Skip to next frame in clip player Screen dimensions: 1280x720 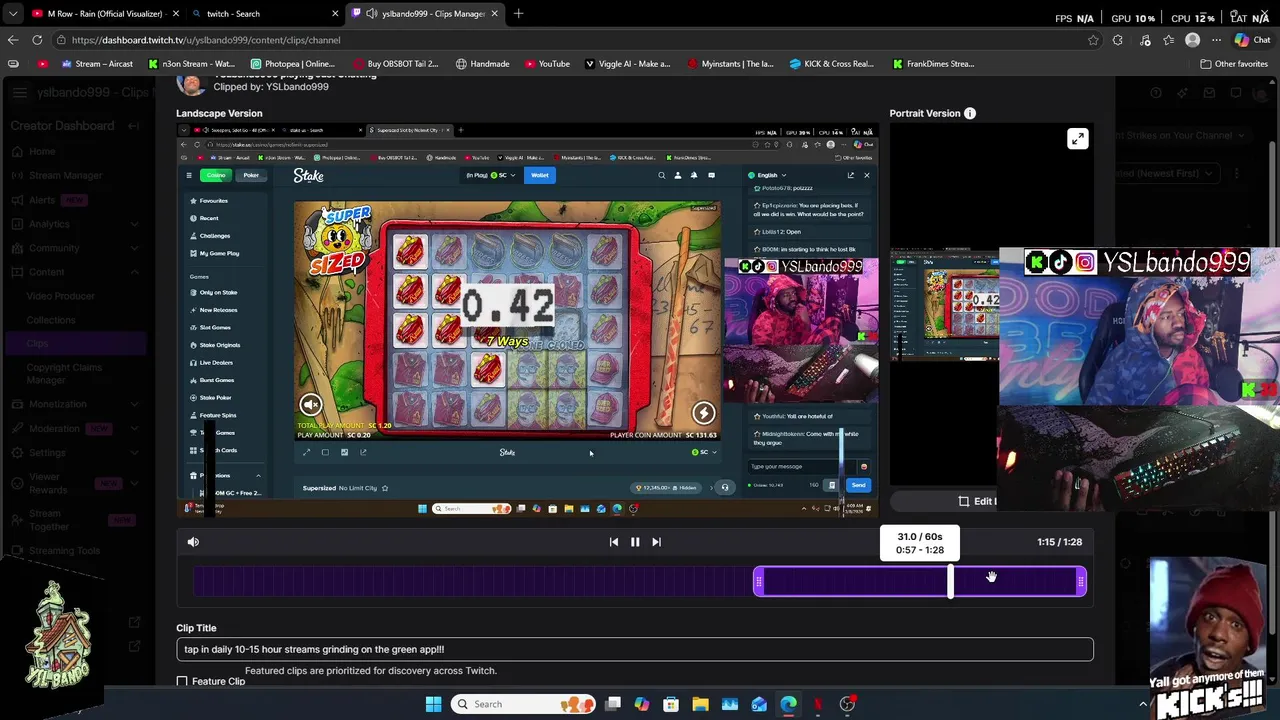coord(656,542)
